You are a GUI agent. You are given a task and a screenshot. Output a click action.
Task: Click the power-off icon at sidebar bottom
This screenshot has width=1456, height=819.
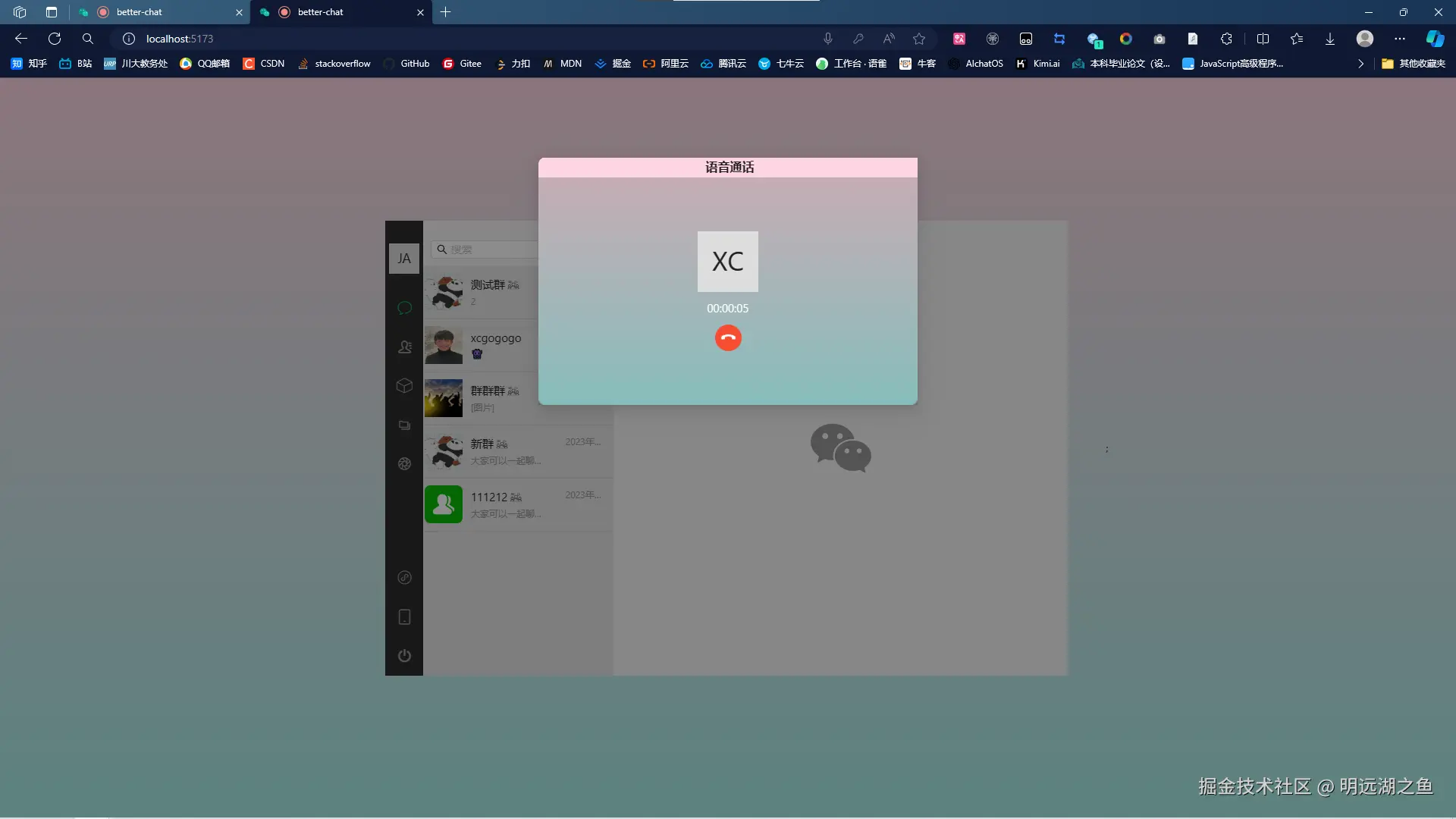404,655
